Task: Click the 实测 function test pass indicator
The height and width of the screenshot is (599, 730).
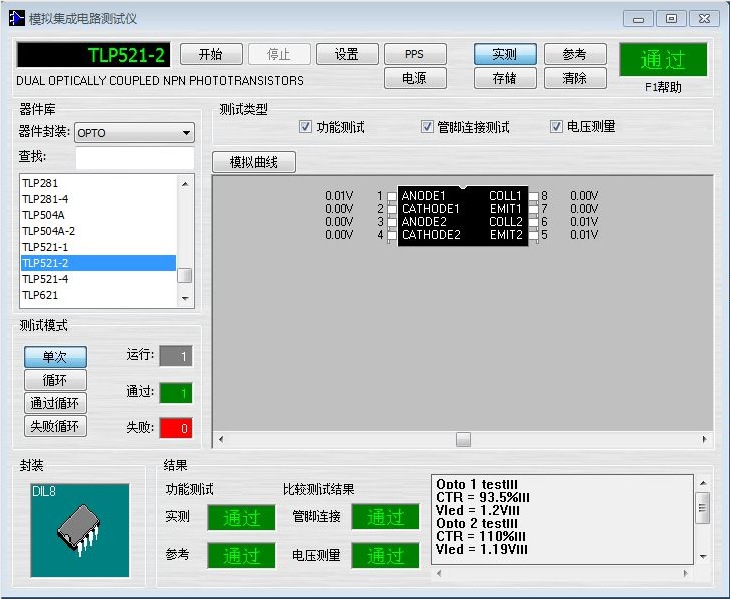Action: (241, 518)
